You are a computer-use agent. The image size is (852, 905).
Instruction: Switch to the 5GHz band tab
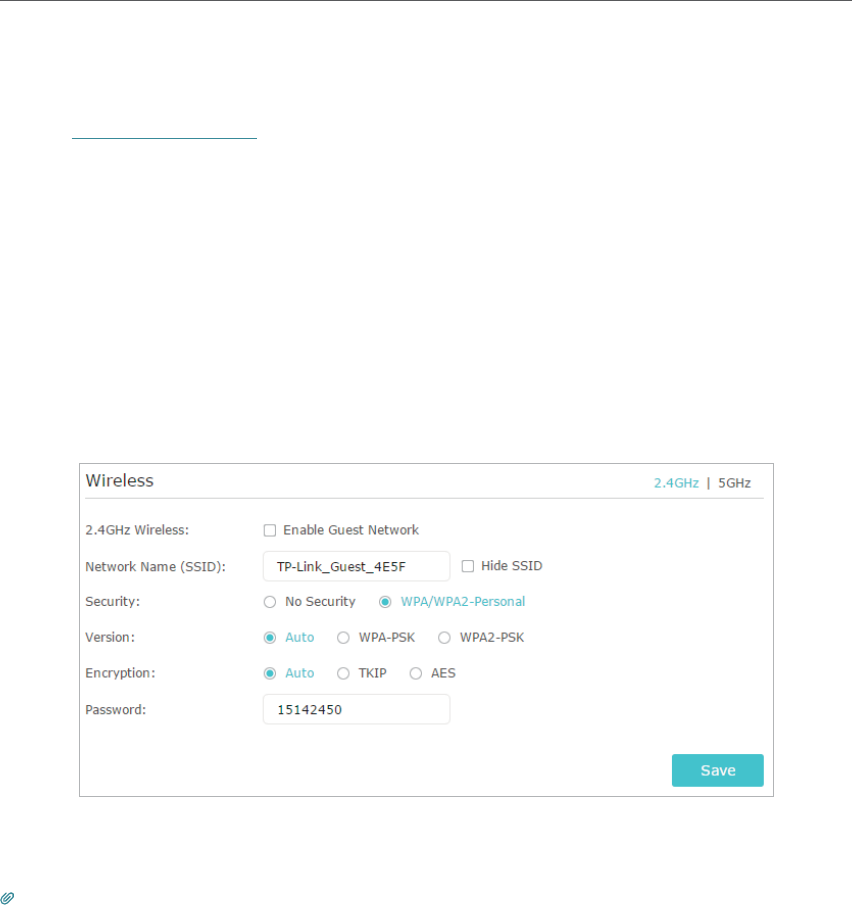pos(734,483)
